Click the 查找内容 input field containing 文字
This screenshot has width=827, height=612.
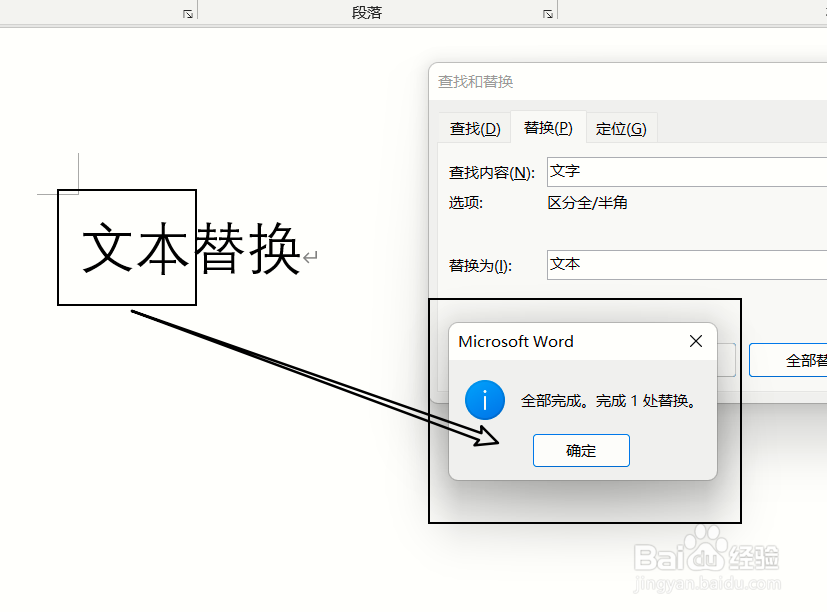tap(687, 171)
